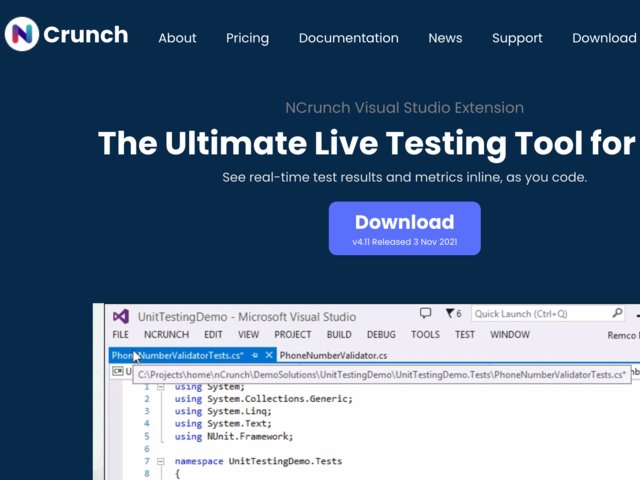Open the TOOLS menu
The image size is (640, 480).
click(425, 335)
